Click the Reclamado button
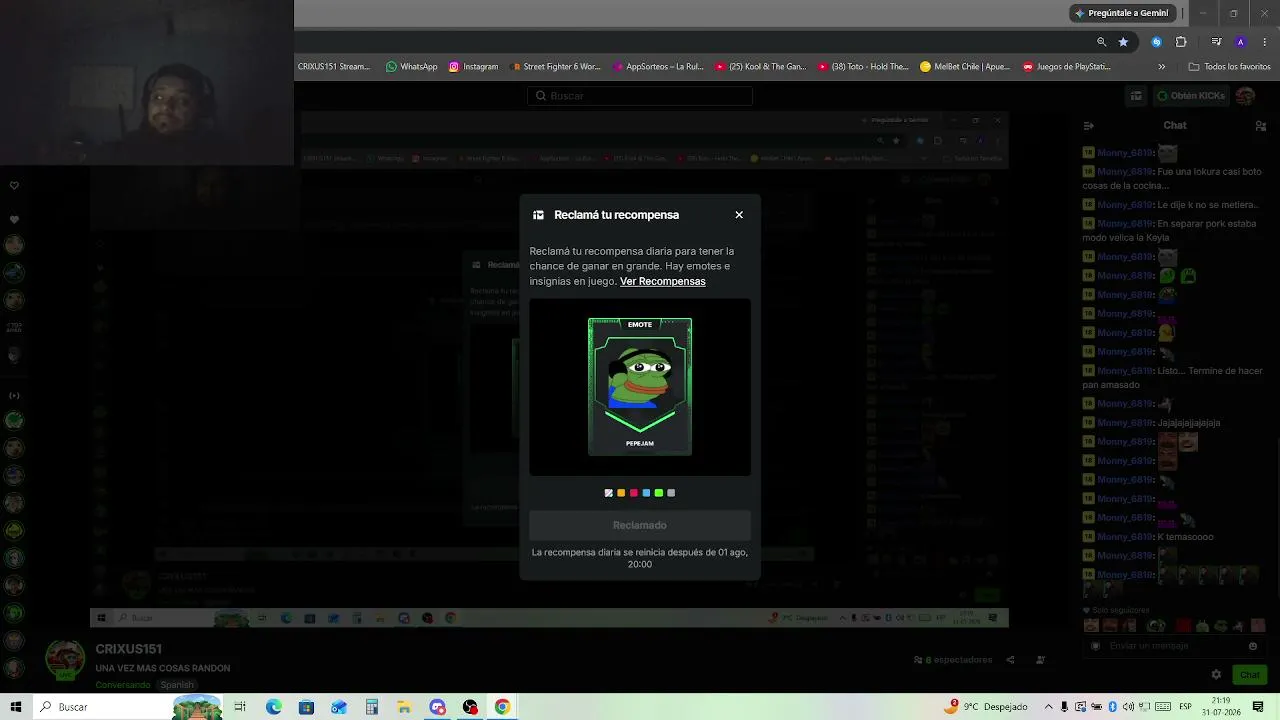The image size is (1280, 720). point(640,525)
